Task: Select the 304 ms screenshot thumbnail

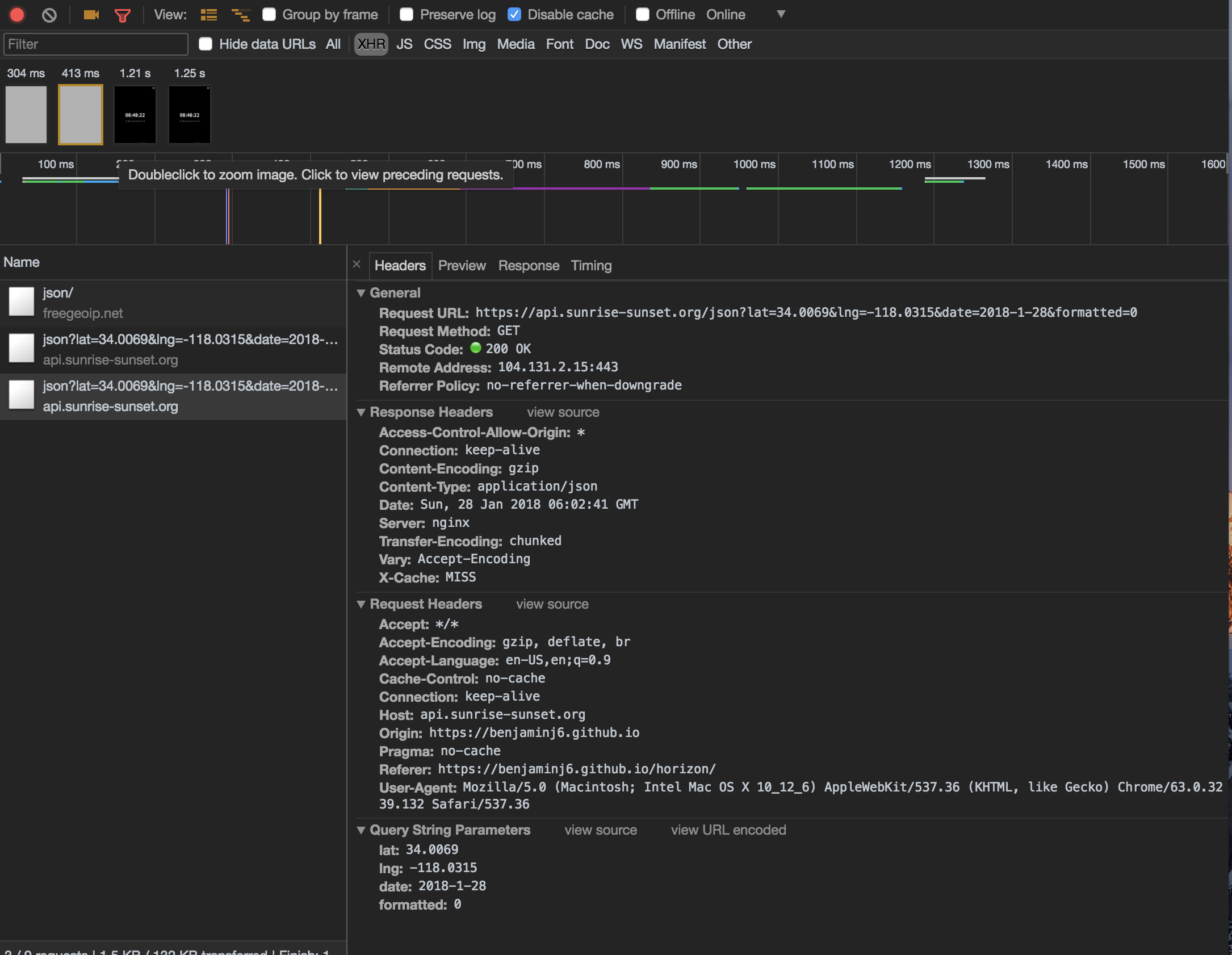Action: pos(26,115)
